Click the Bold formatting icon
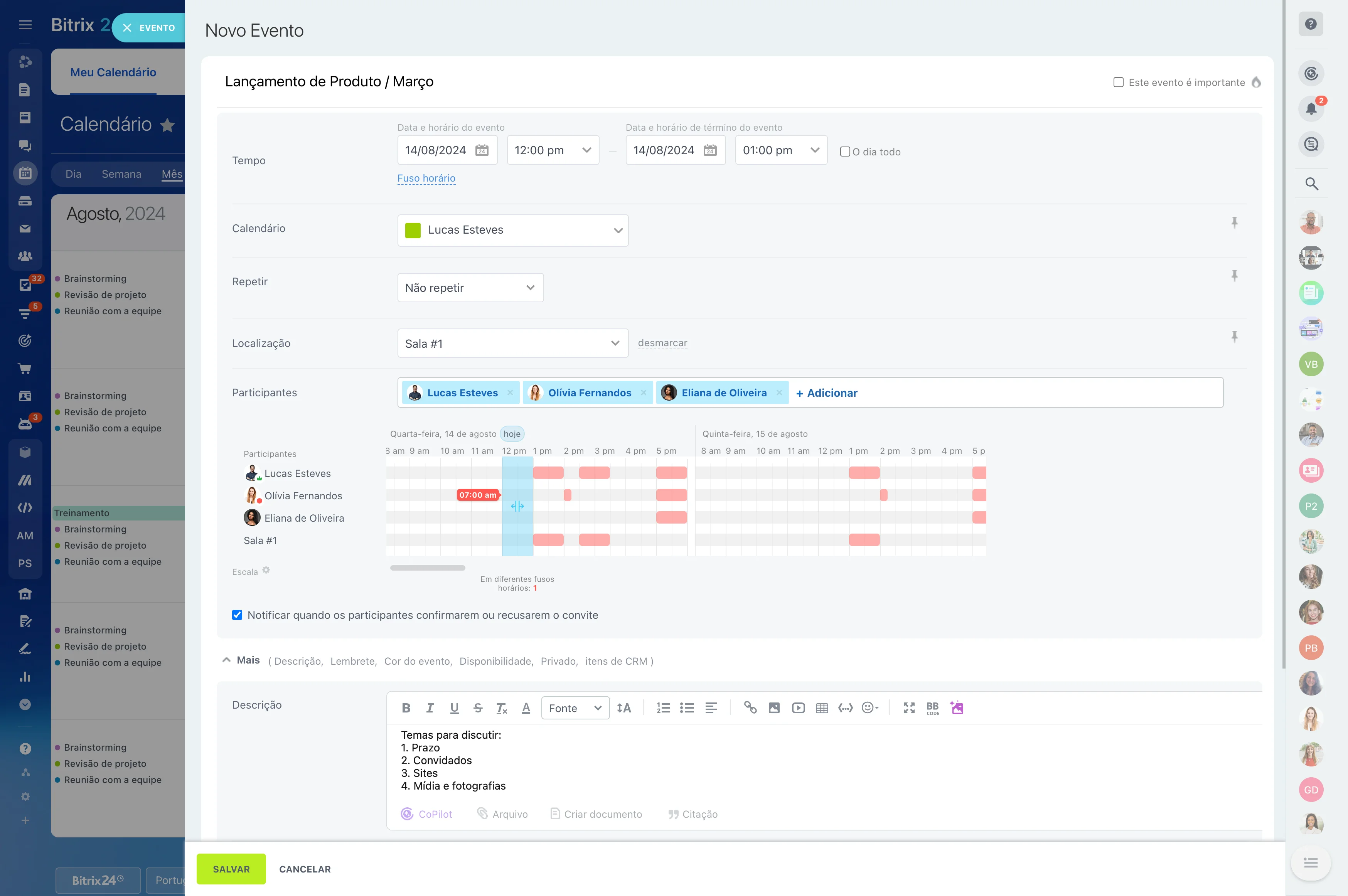The width and height of the screenshot is (1348, 896). [x=406, y=708]
